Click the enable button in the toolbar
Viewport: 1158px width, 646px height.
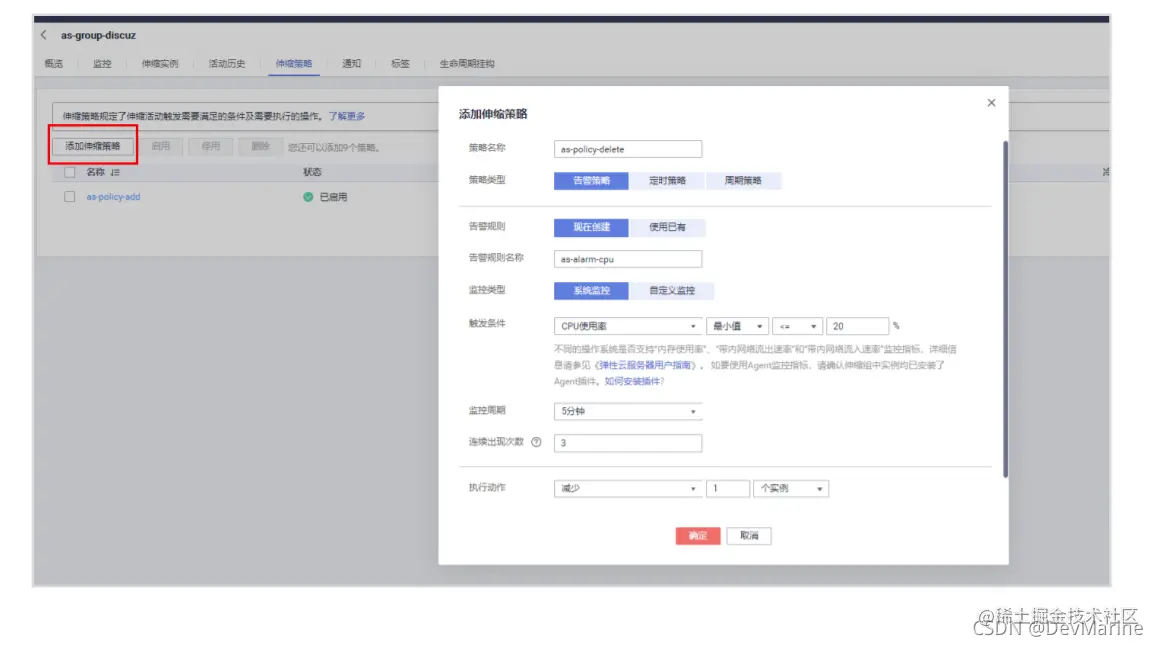coord(160,146)
